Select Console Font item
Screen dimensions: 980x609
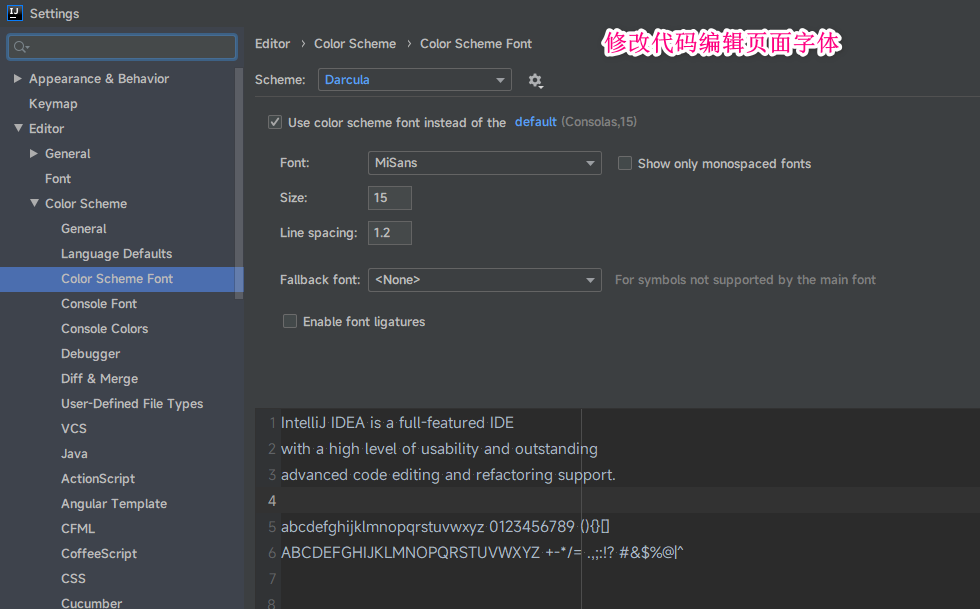coord(99,304)
